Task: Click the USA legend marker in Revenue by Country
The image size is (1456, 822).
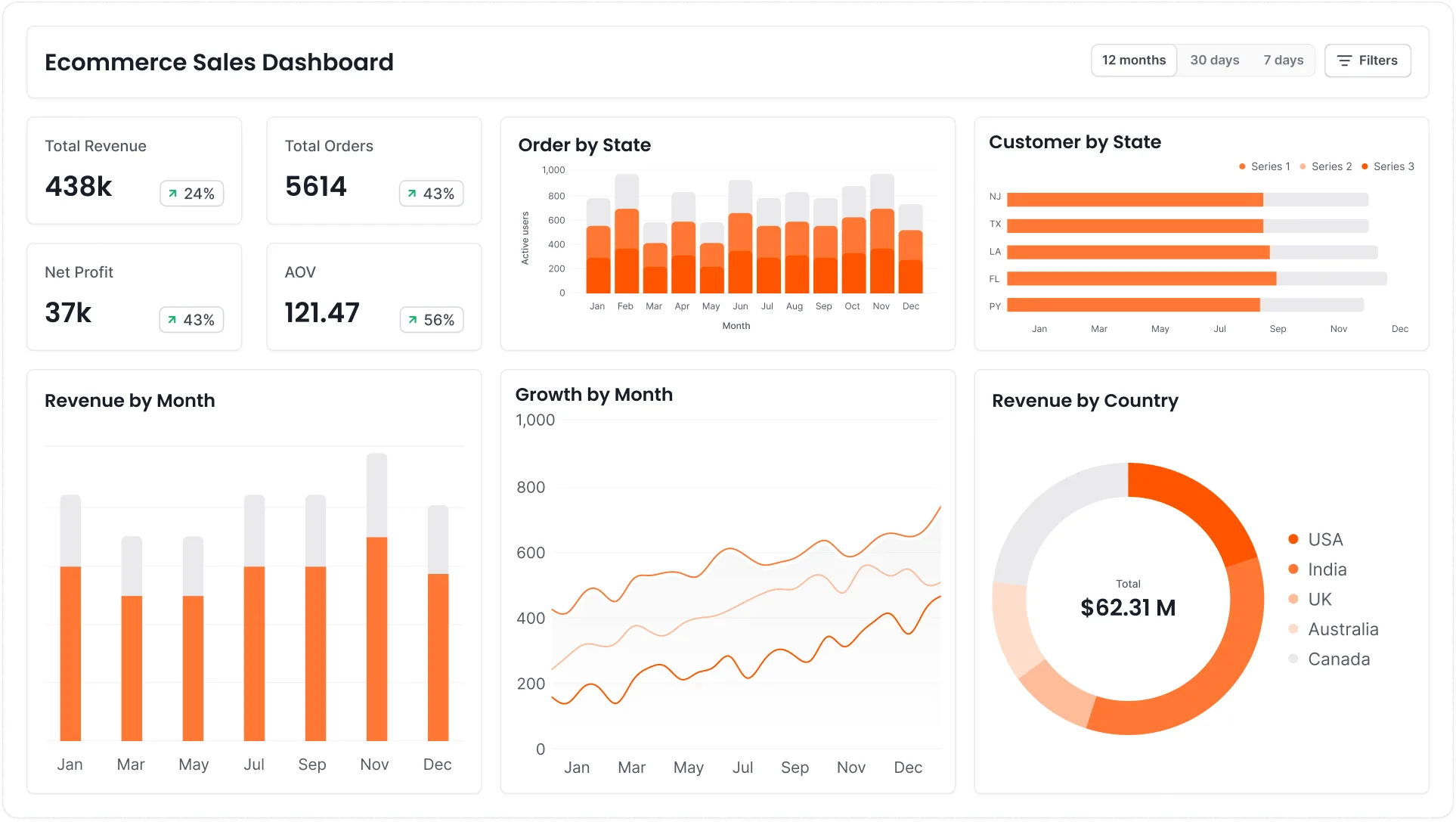Action: point(1292,539)
